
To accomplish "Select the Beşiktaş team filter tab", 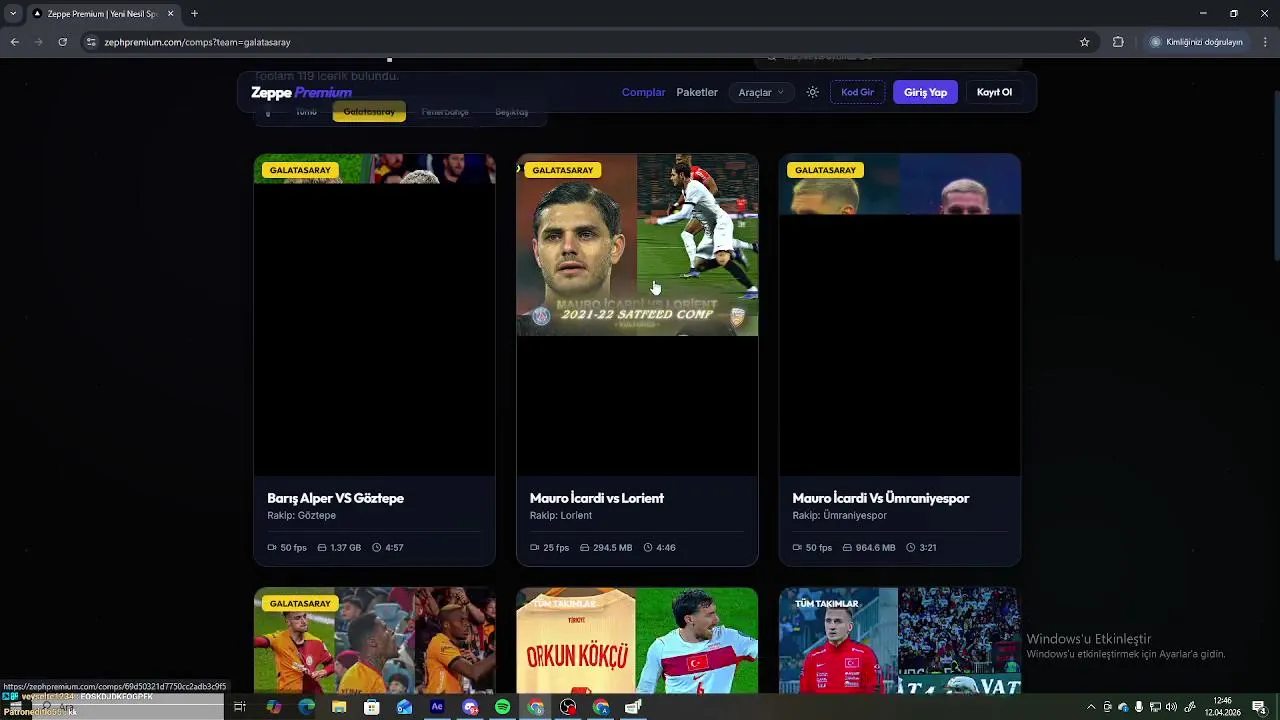I will click(x=511, y=112).
